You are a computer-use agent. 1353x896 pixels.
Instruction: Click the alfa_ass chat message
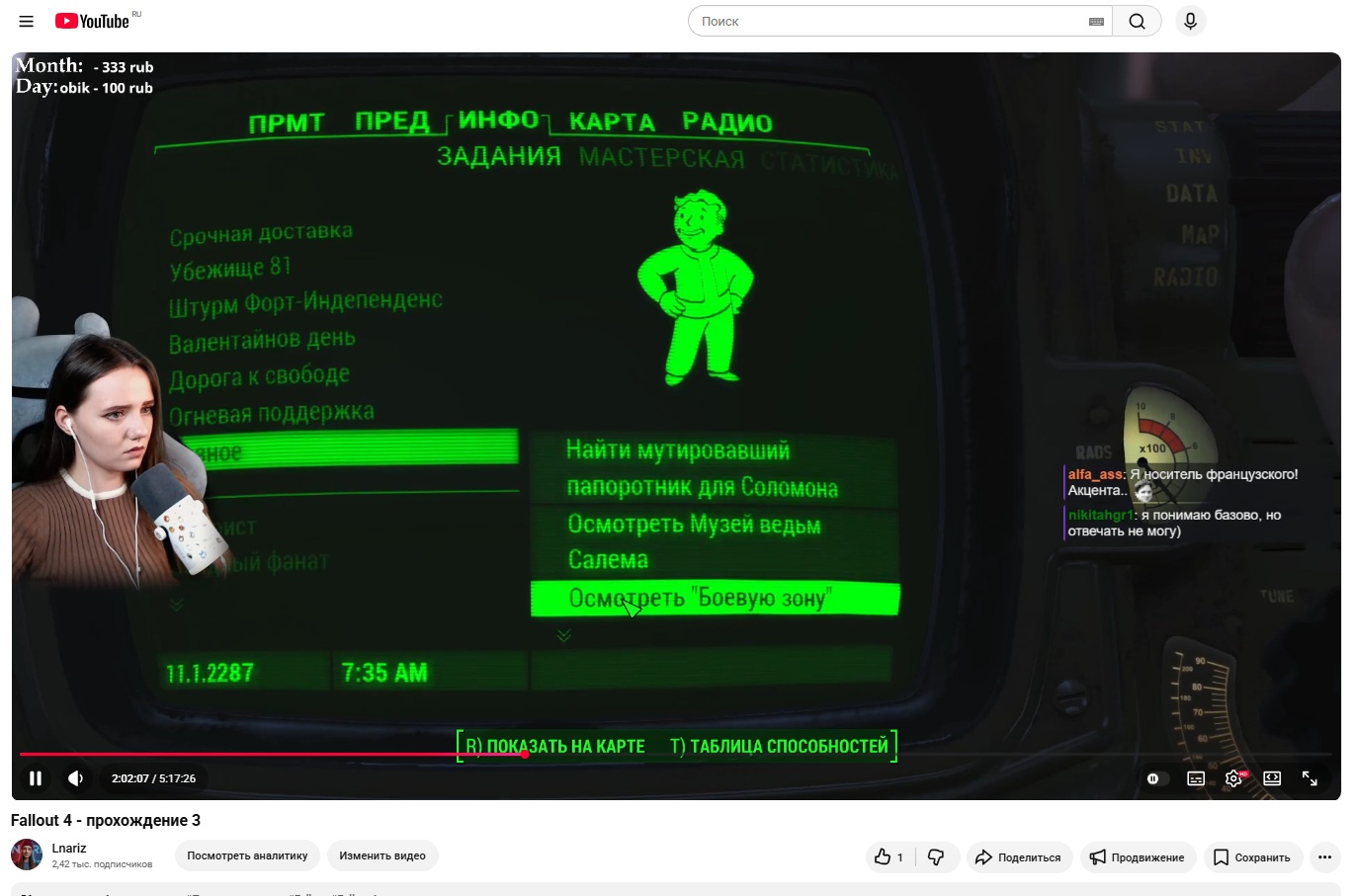click(1183, 482)
